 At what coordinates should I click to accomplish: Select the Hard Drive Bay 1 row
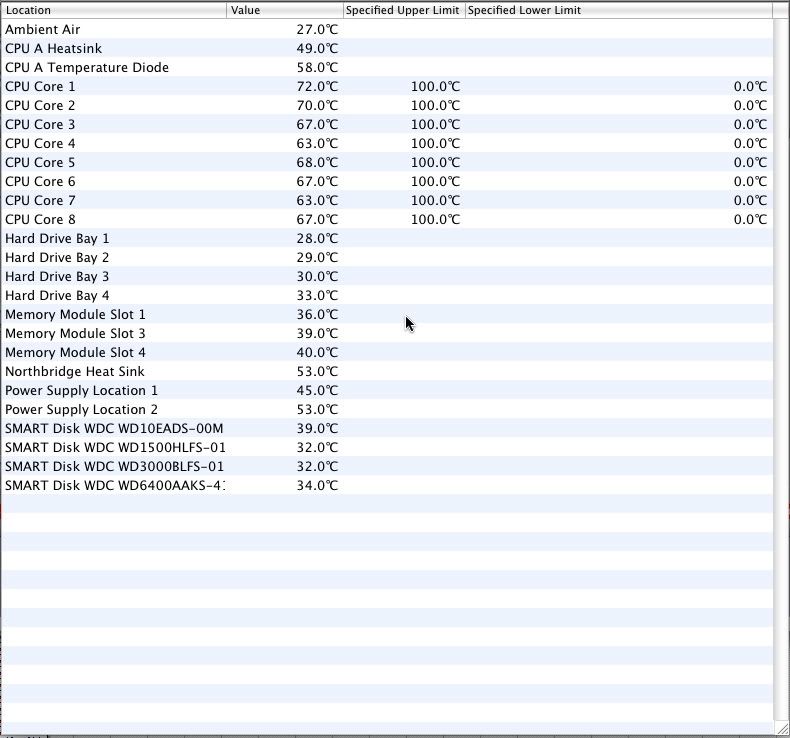pos(387,238)
